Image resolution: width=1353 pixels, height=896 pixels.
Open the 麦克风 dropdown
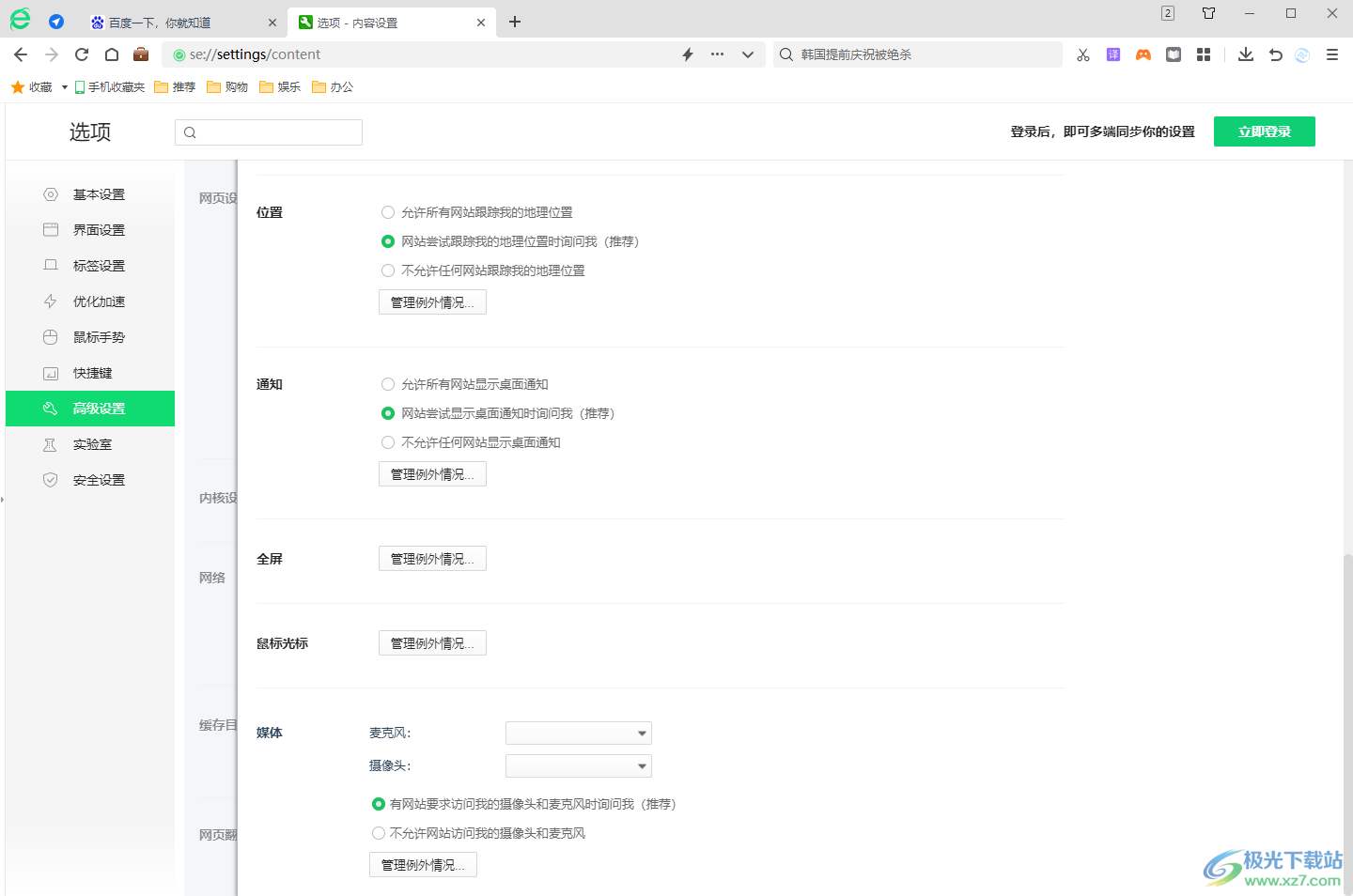579,733
